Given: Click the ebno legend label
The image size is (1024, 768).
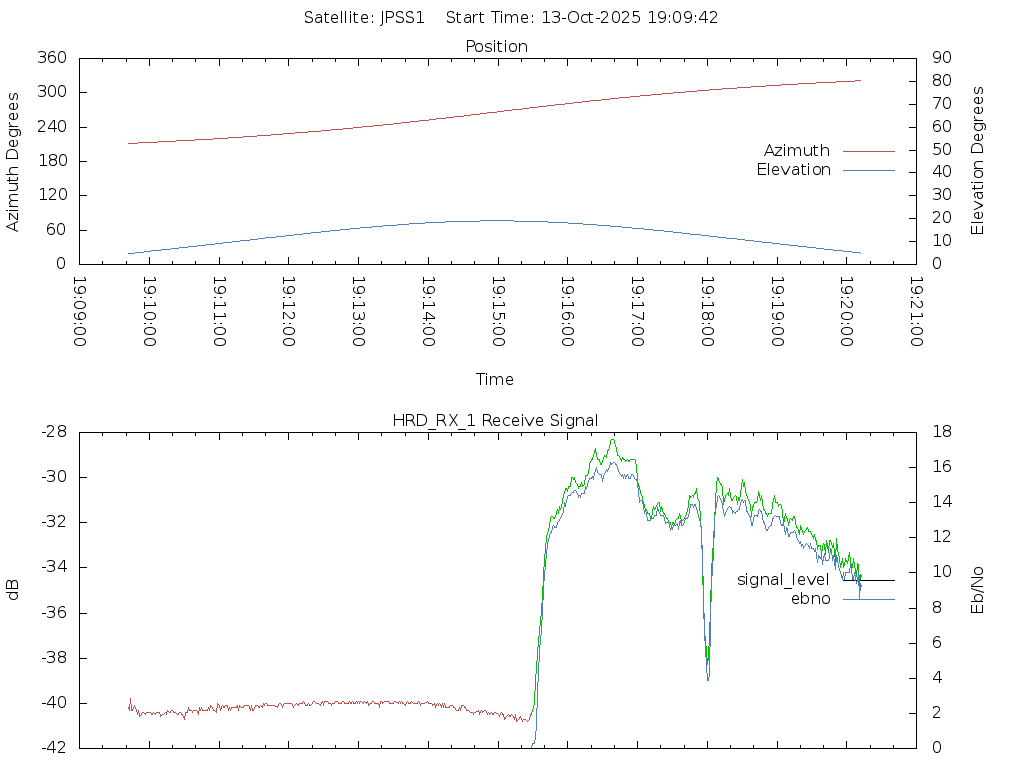Looking at the screenshot, I should (810, 599).
